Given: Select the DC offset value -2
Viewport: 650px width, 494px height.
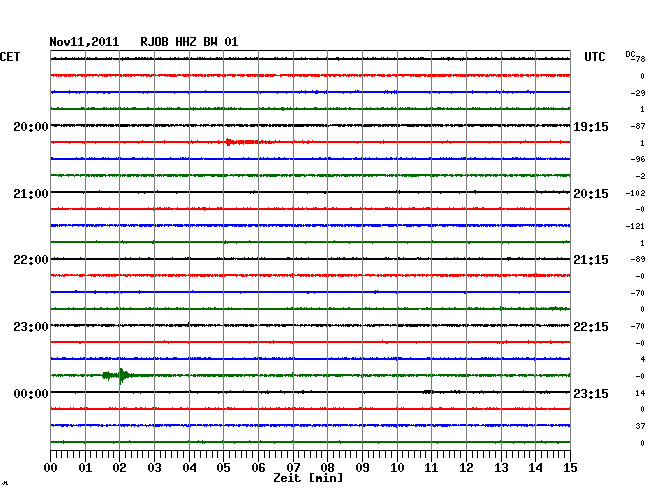Looking at the screenshot, I should [x=640, y=176].
